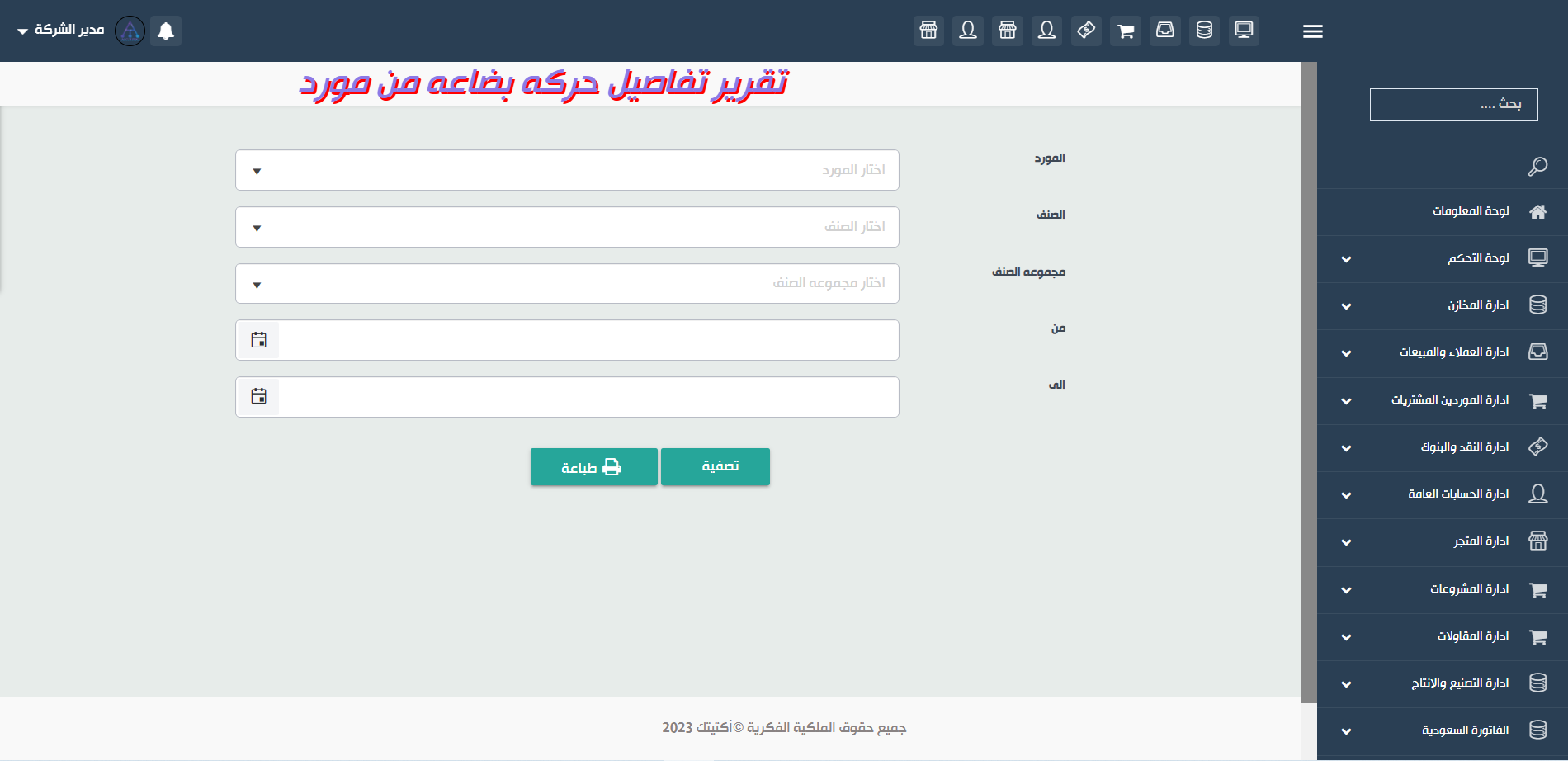This screenshot has height=761, width=1568.
Task: Click the shop icon beside ادارة المتجر
Action: 1537,541
